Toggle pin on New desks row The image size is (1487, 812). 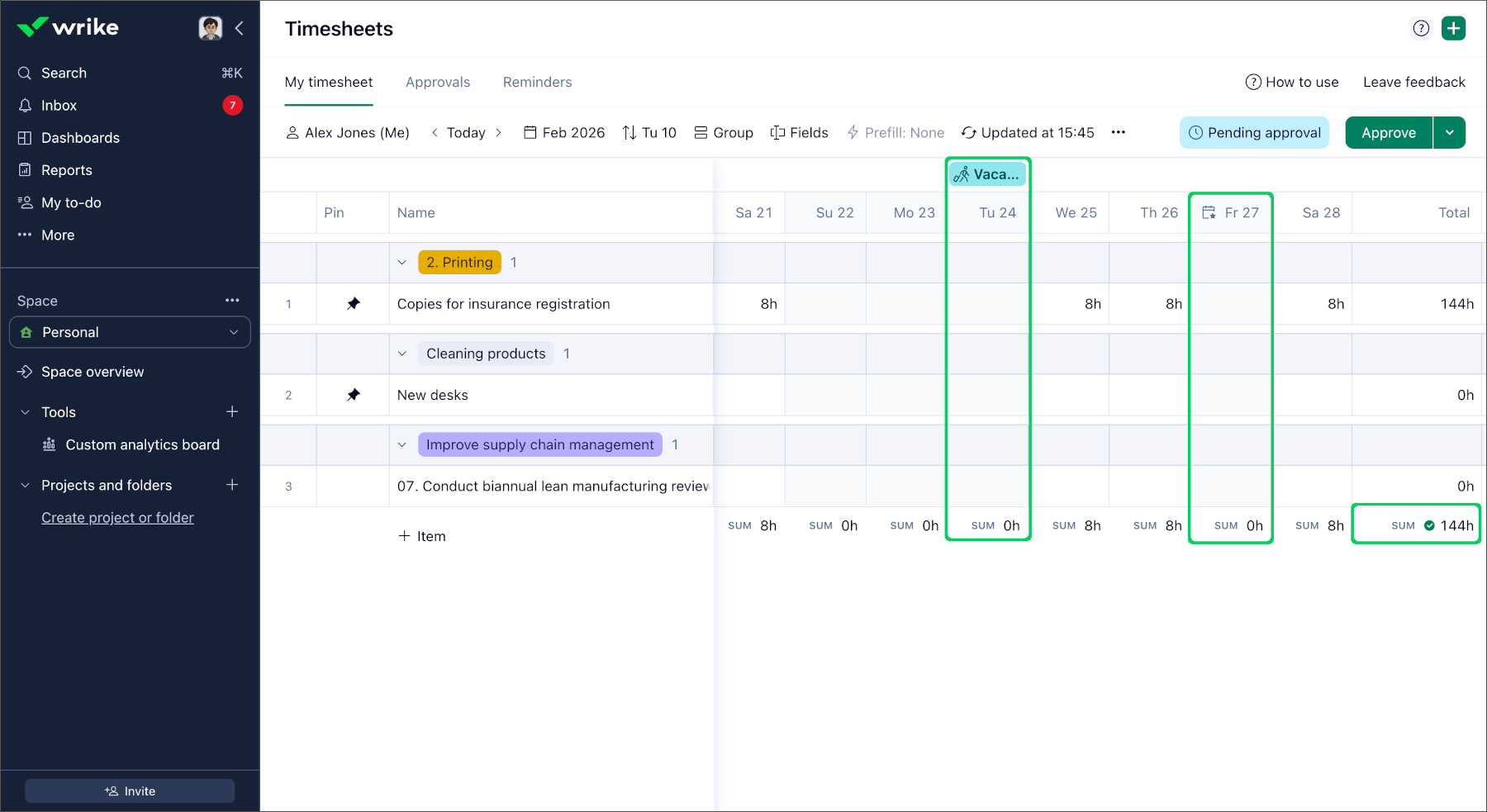pyautogui.click(x=354, y=395)
